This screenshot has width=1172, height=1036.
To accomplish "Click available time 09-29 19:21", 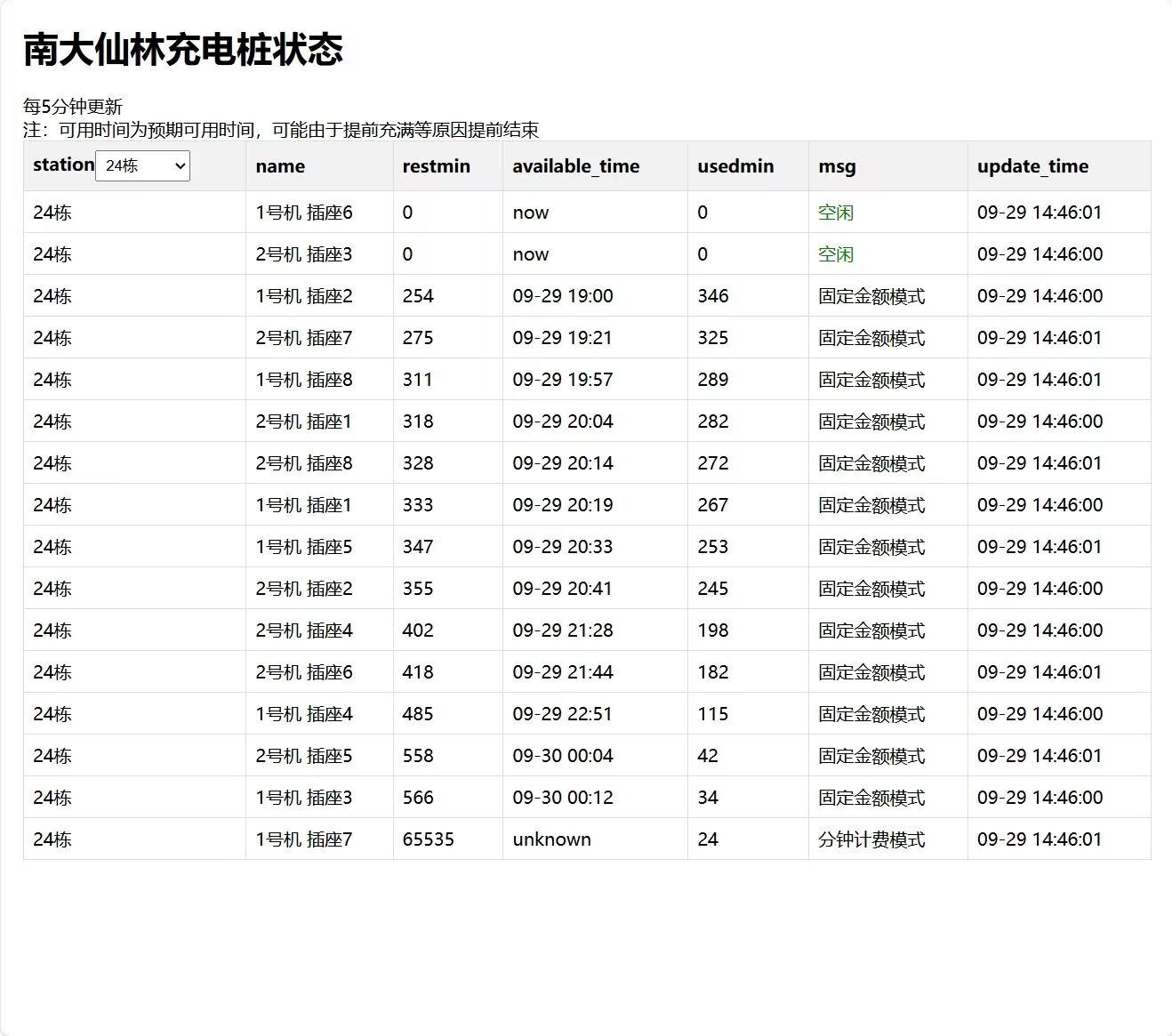I will (x=562, y=338).
